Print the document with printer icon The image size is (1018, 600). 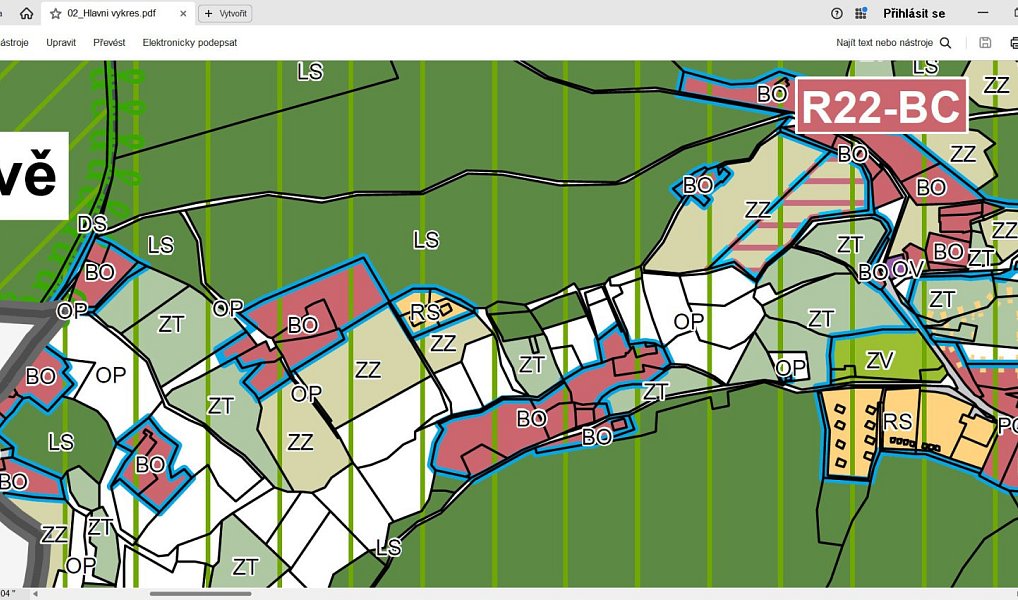(1014, 43)
